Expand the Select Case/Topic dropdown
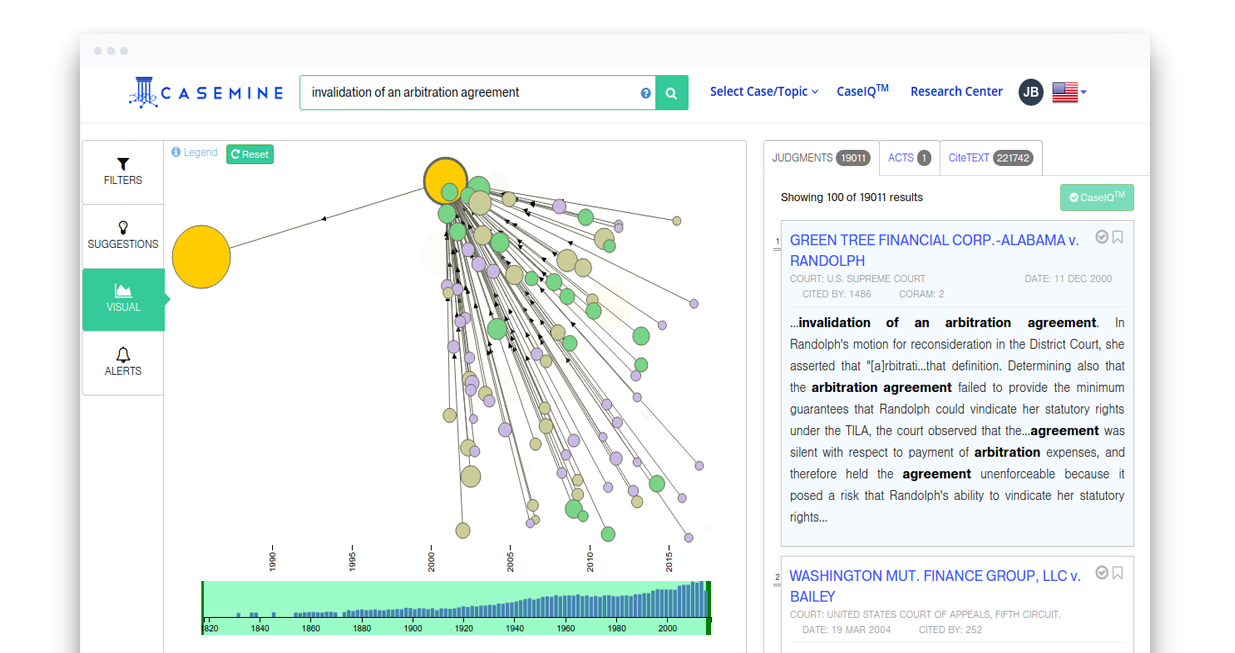This screenshot has width=1235, height=653. point(764,92)
